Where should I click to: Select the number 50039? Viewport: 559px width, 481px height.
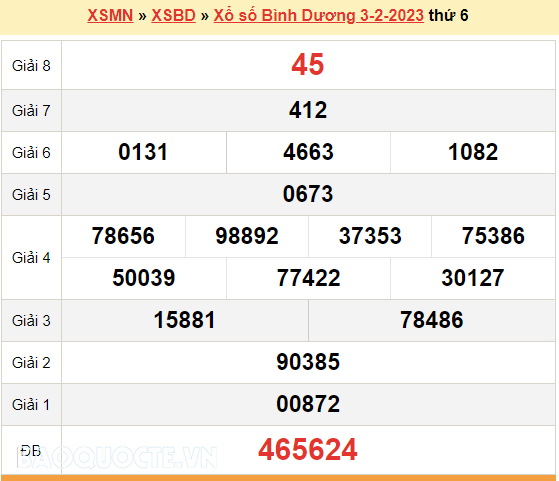[144, 278]
